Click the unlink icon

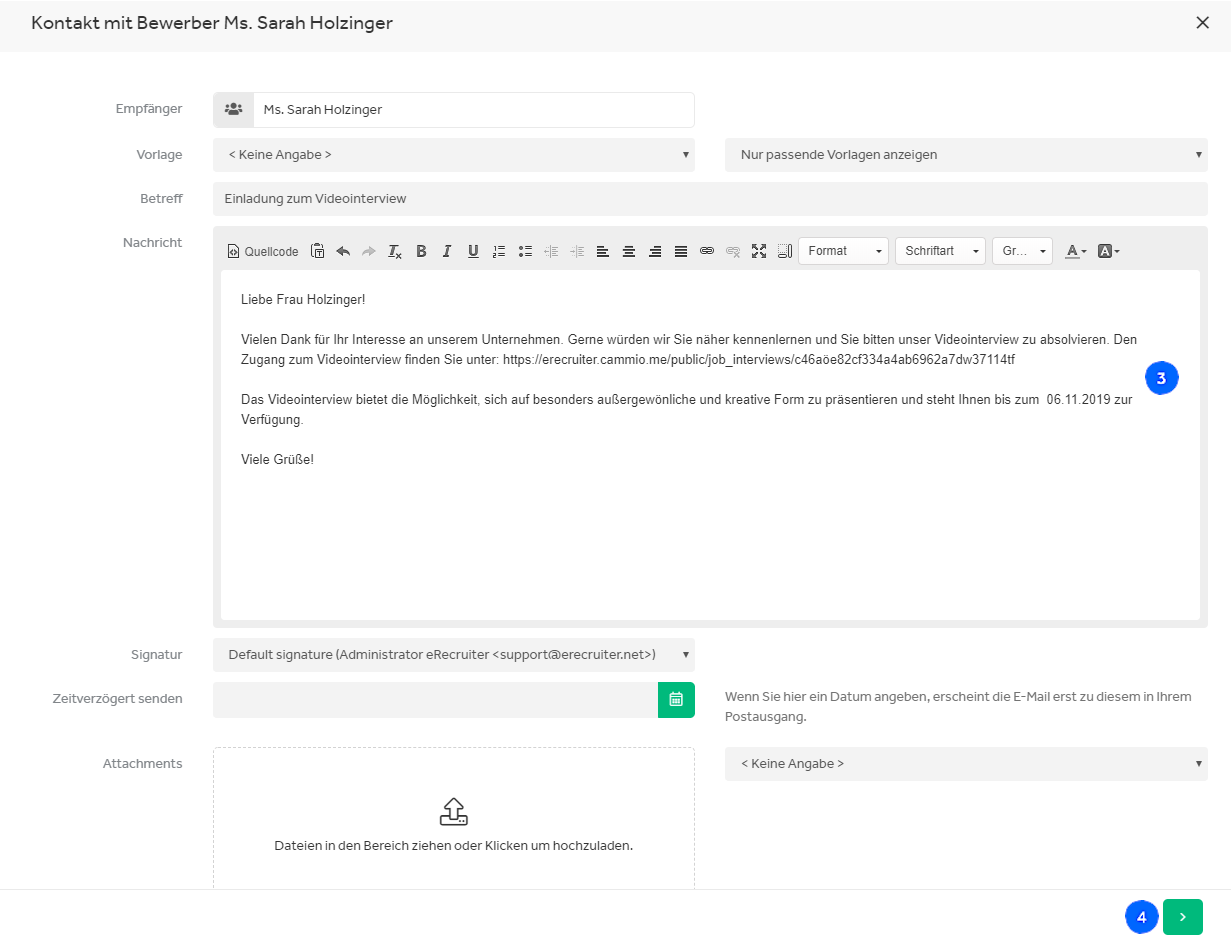coord(733,251)
